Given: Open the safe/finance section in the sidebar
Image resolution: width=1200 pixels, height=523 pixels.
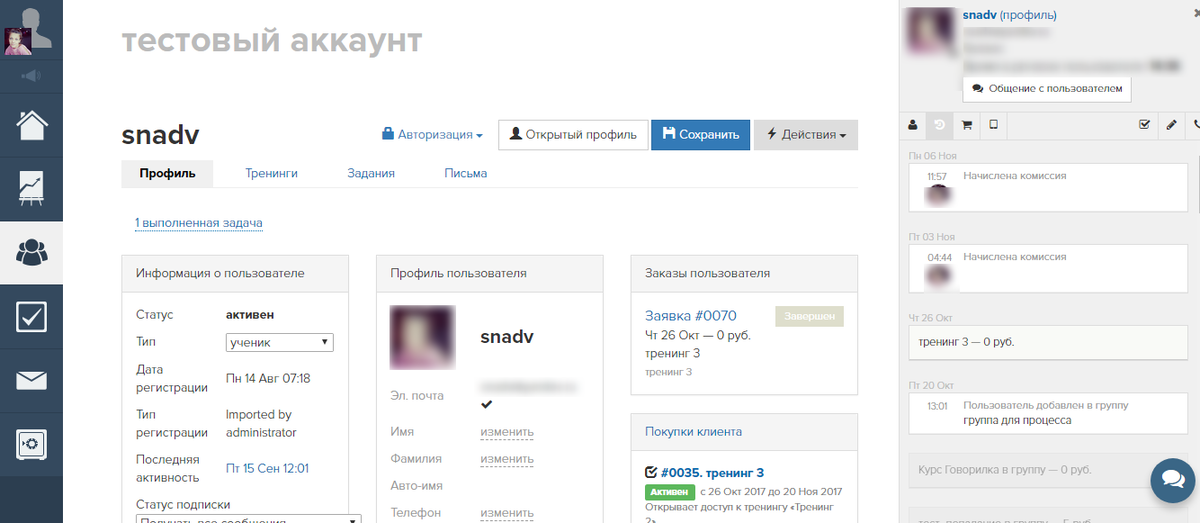Looking at the screenshot, I should click(x=31, y=444).
